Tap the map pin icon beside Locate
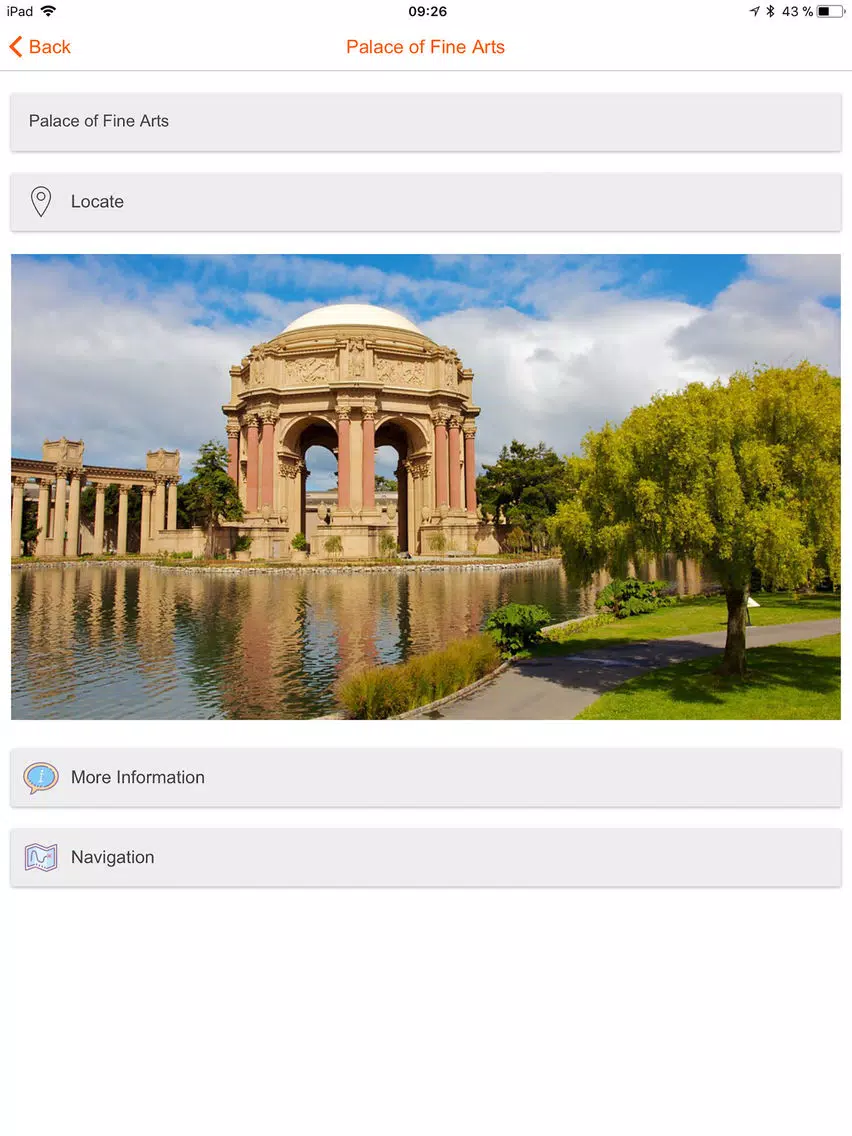The width and height of the screenshot is (852, 1136). (x=41, y=201)
